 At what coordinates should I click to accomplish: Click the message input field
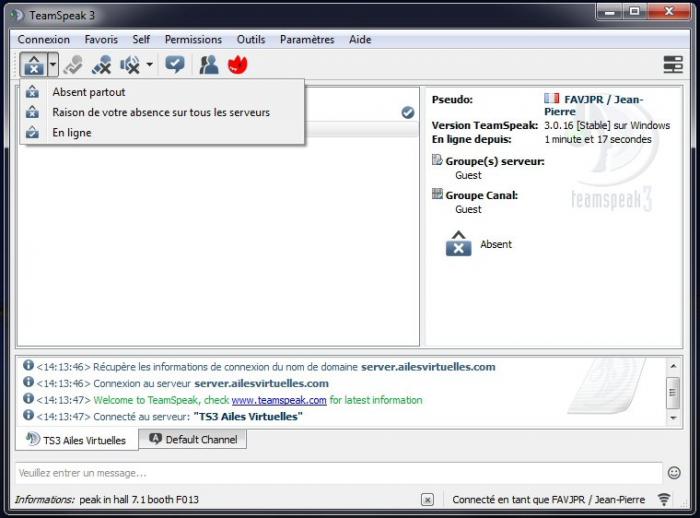tap(339, 473)
